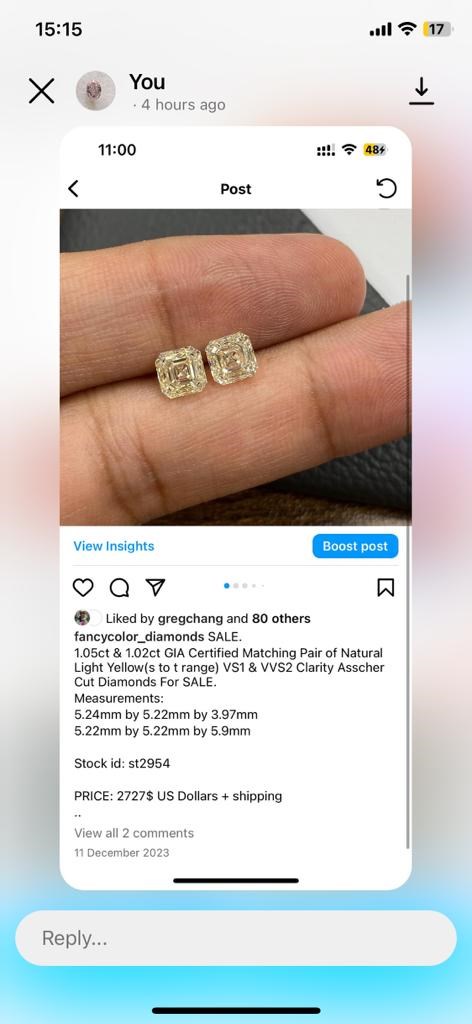Tap the gregchang username in likes
472x1024 pixels.
pos(191,618)
